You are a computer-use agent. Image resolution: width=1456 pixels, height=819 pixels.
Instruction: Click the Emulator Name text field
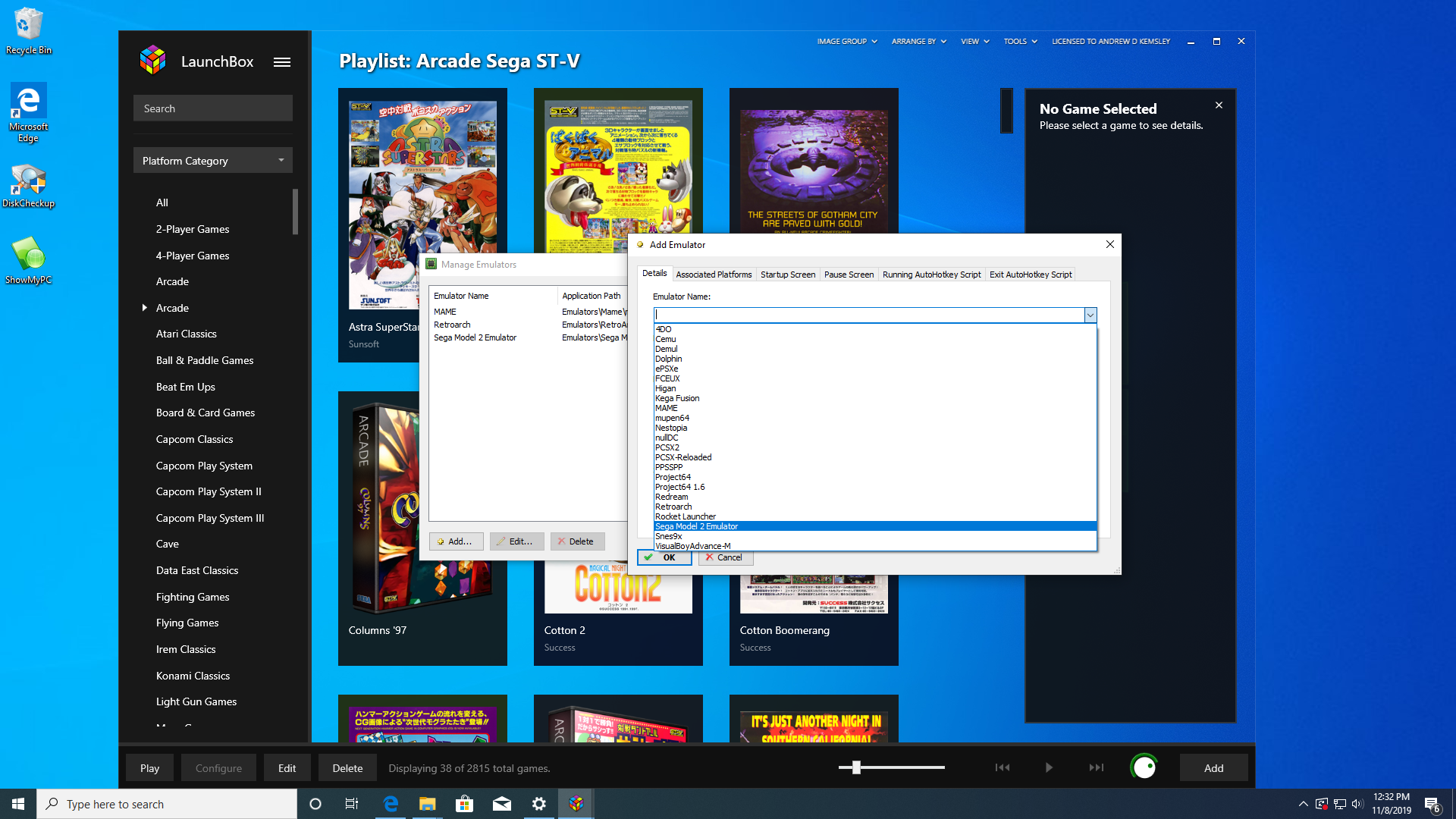(869, 315)
